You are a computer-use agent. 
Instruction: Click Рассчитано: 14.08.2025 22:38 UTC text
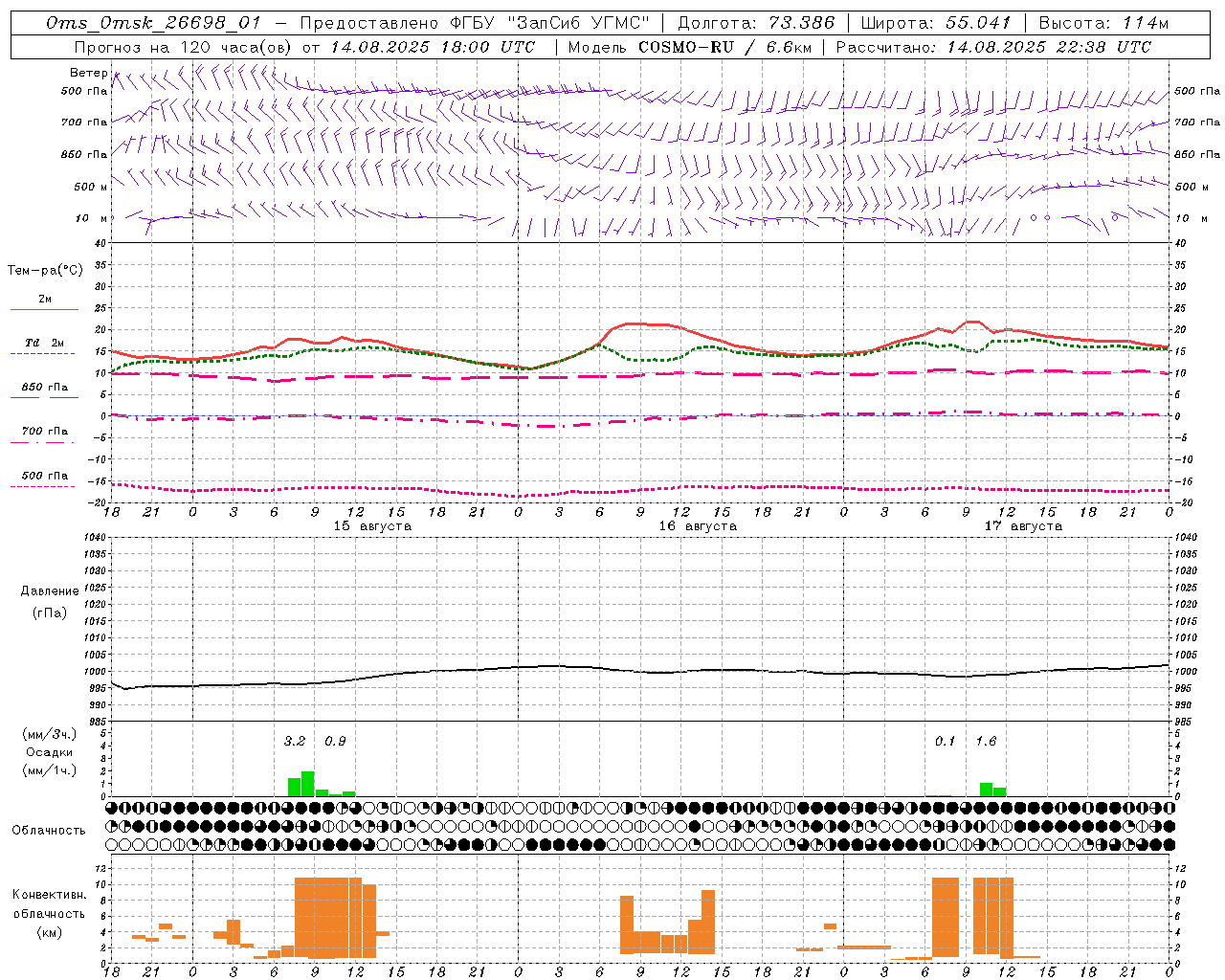tap(993, 47)
